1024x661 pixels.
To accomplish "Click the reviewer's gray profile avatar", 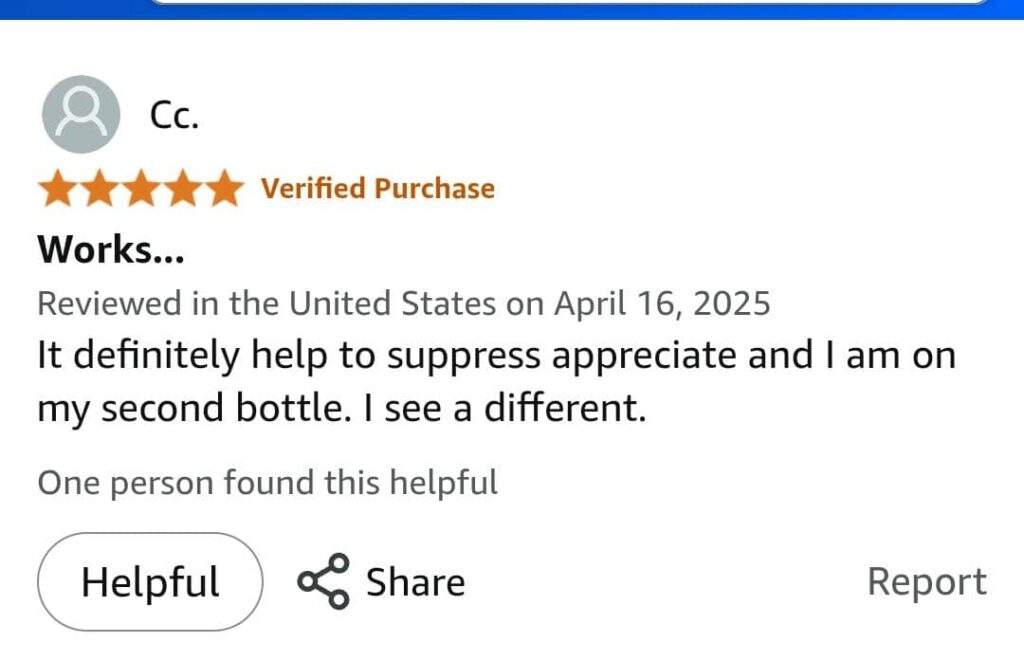I will coord(81,114).
